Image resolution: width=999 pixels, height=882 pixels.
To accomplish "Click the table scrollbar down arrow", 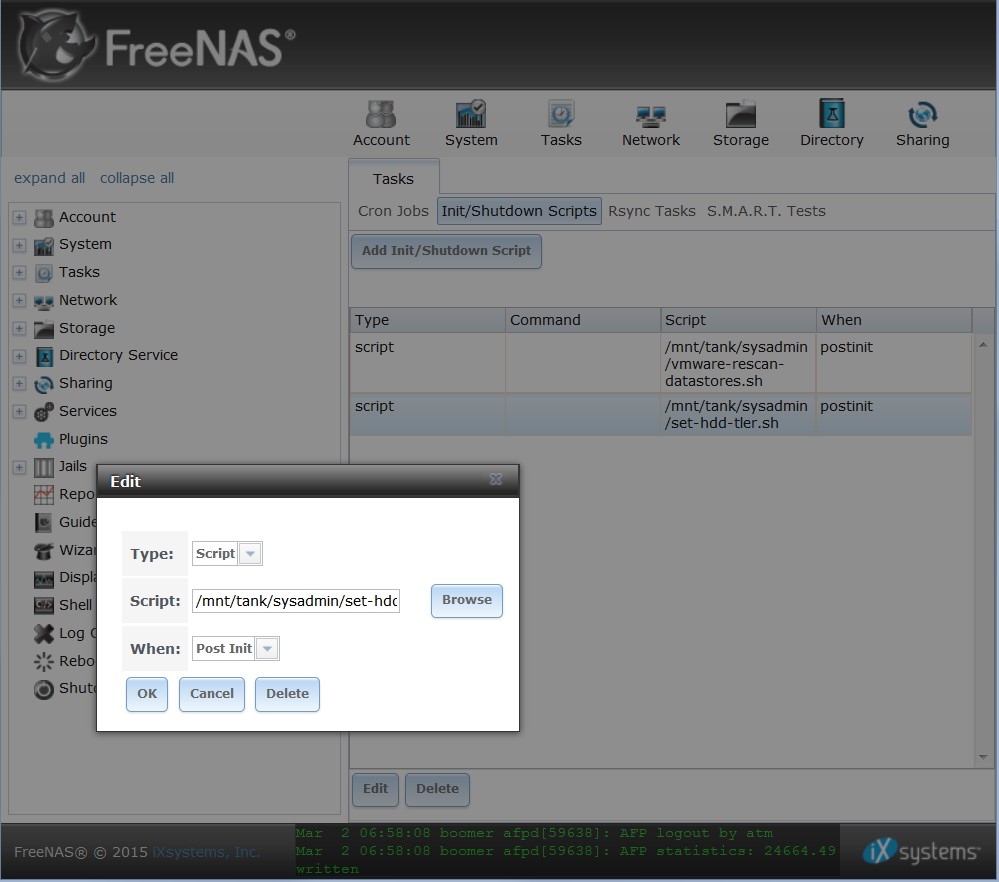I will [x=983, y=757].
